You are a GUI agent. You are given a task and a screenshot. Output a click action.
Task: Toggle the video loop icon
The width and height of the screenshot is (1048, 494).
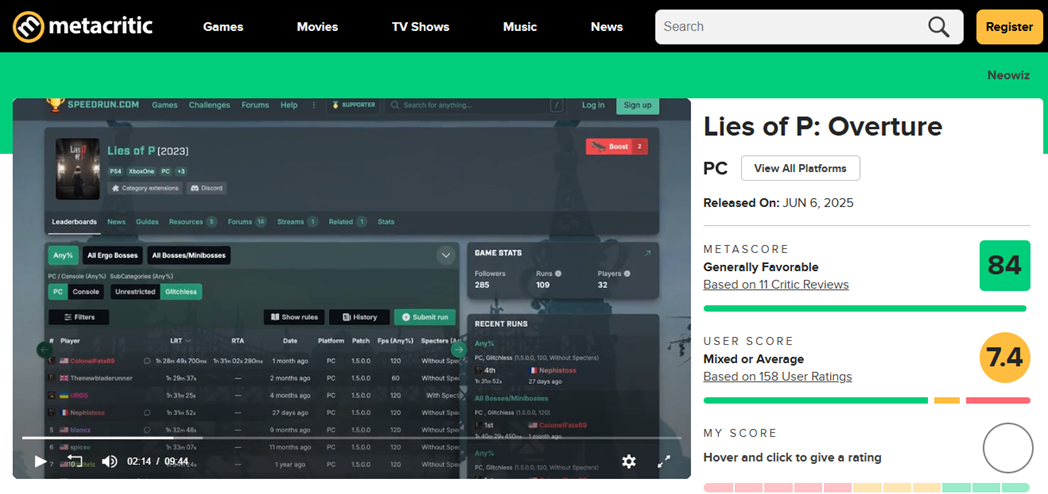click(75, 461)
